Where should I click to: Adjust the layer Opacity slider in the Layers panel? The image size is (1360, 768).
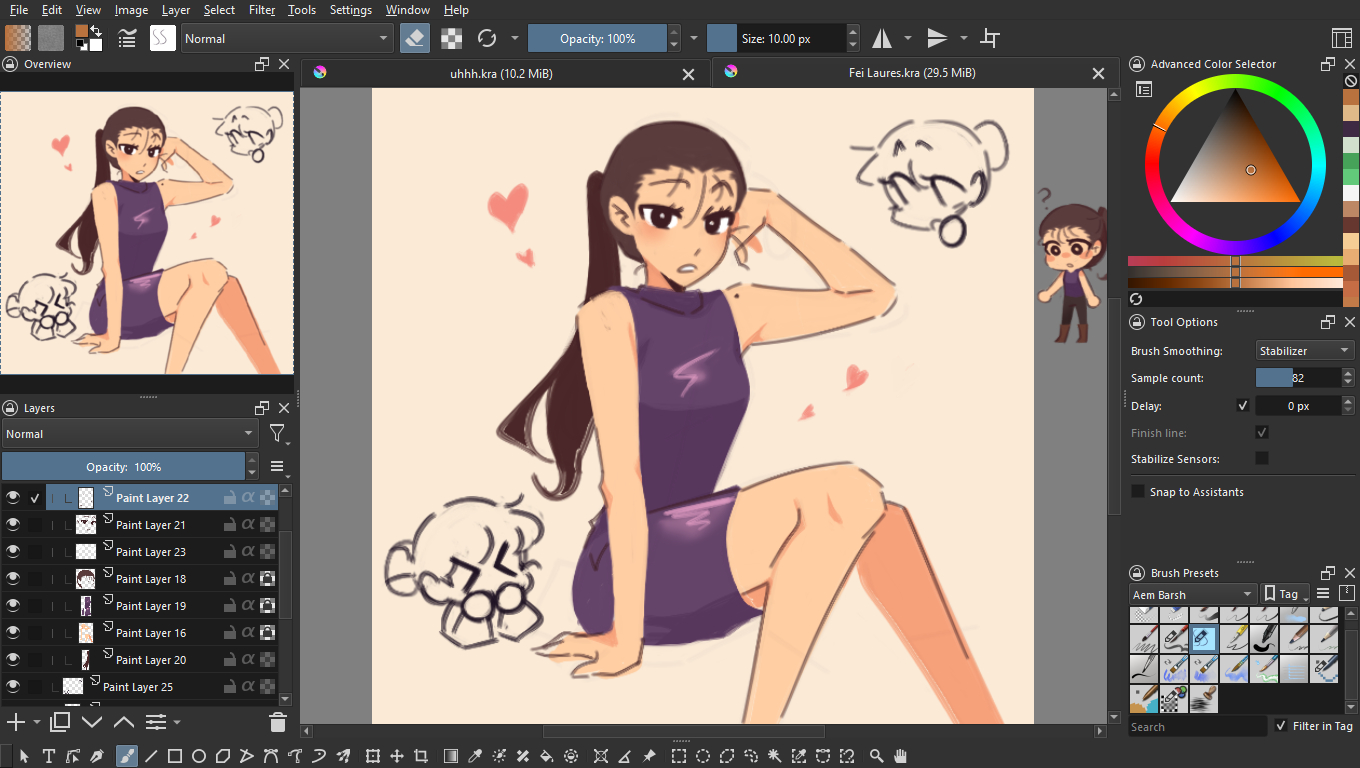coord(123,467)
